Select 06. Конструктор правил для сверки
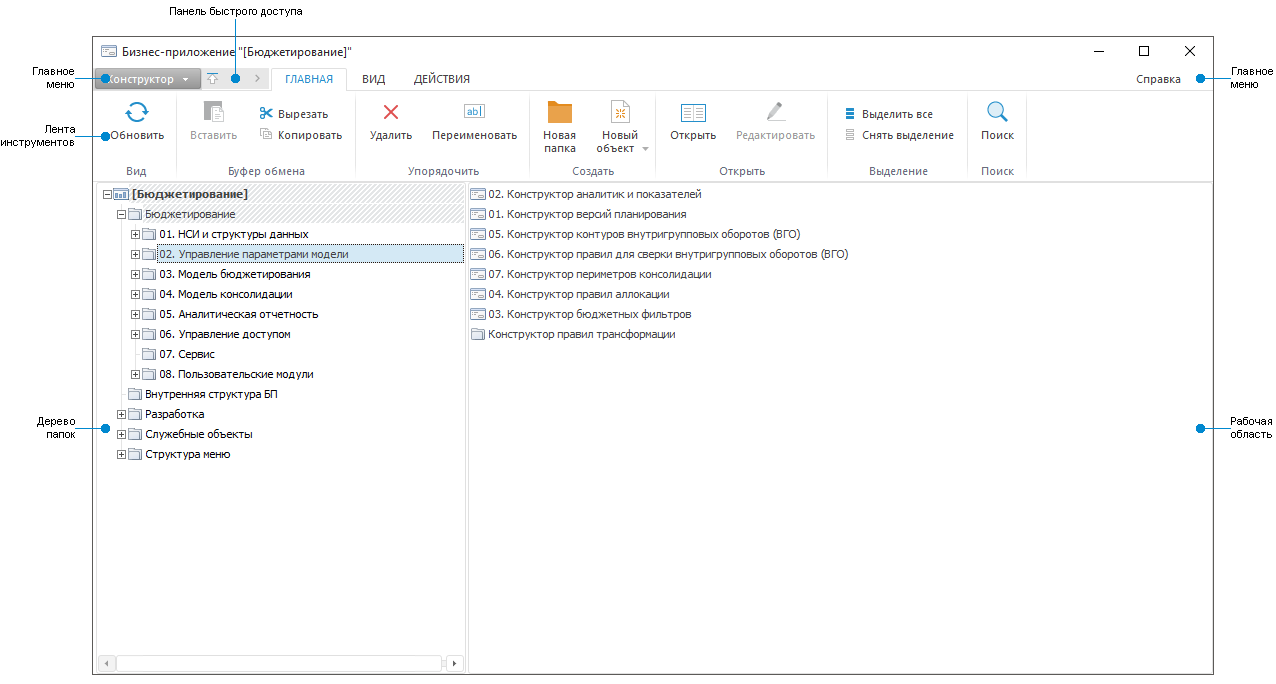Screen dimensions: 1276x684 (668, 254)
